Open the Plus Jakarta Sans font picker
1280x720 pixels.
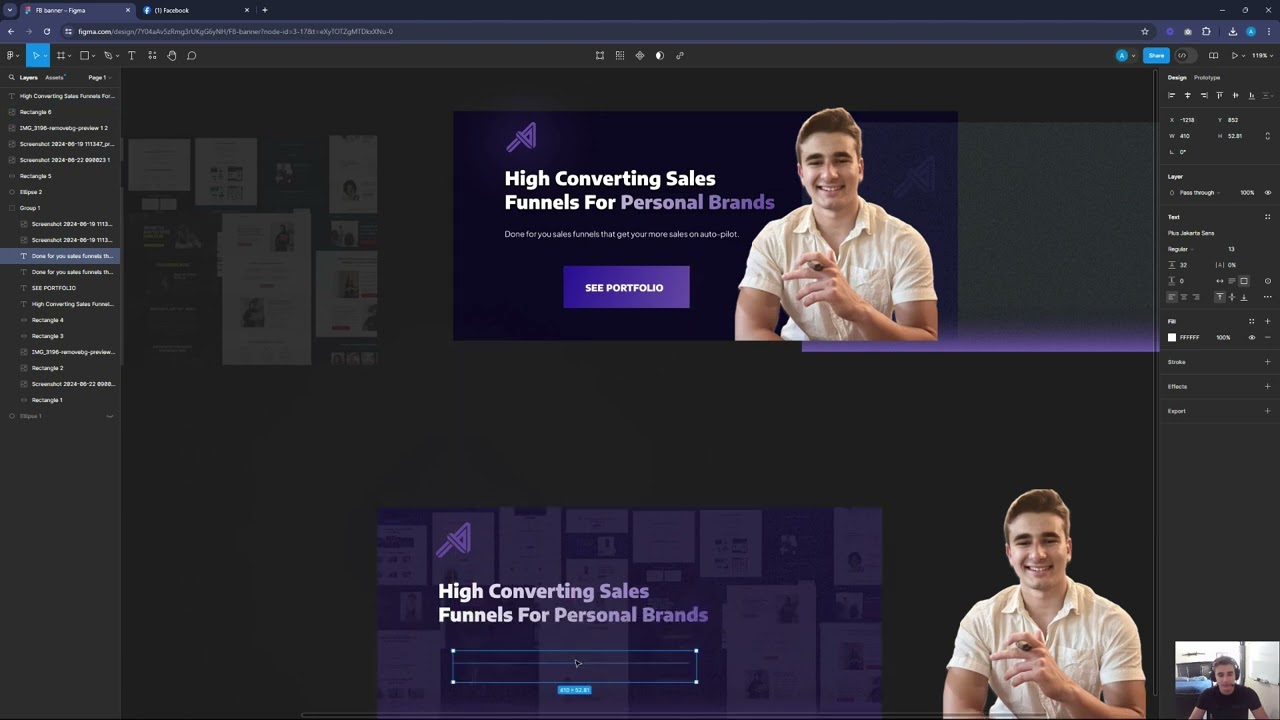tap(1191, 233)
